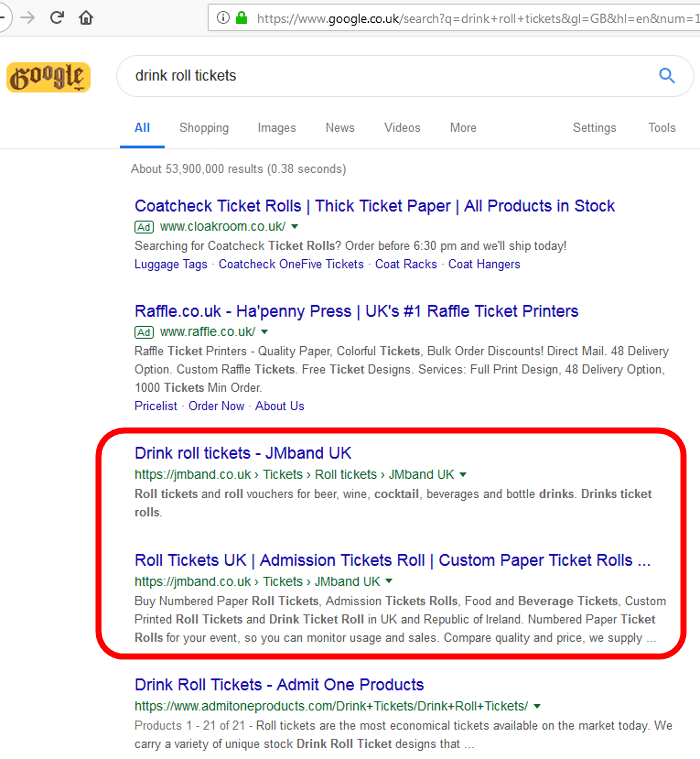
Task: Open the Raffle.co.uk Ha'penny Press ad headline
Action: (356, 311)
